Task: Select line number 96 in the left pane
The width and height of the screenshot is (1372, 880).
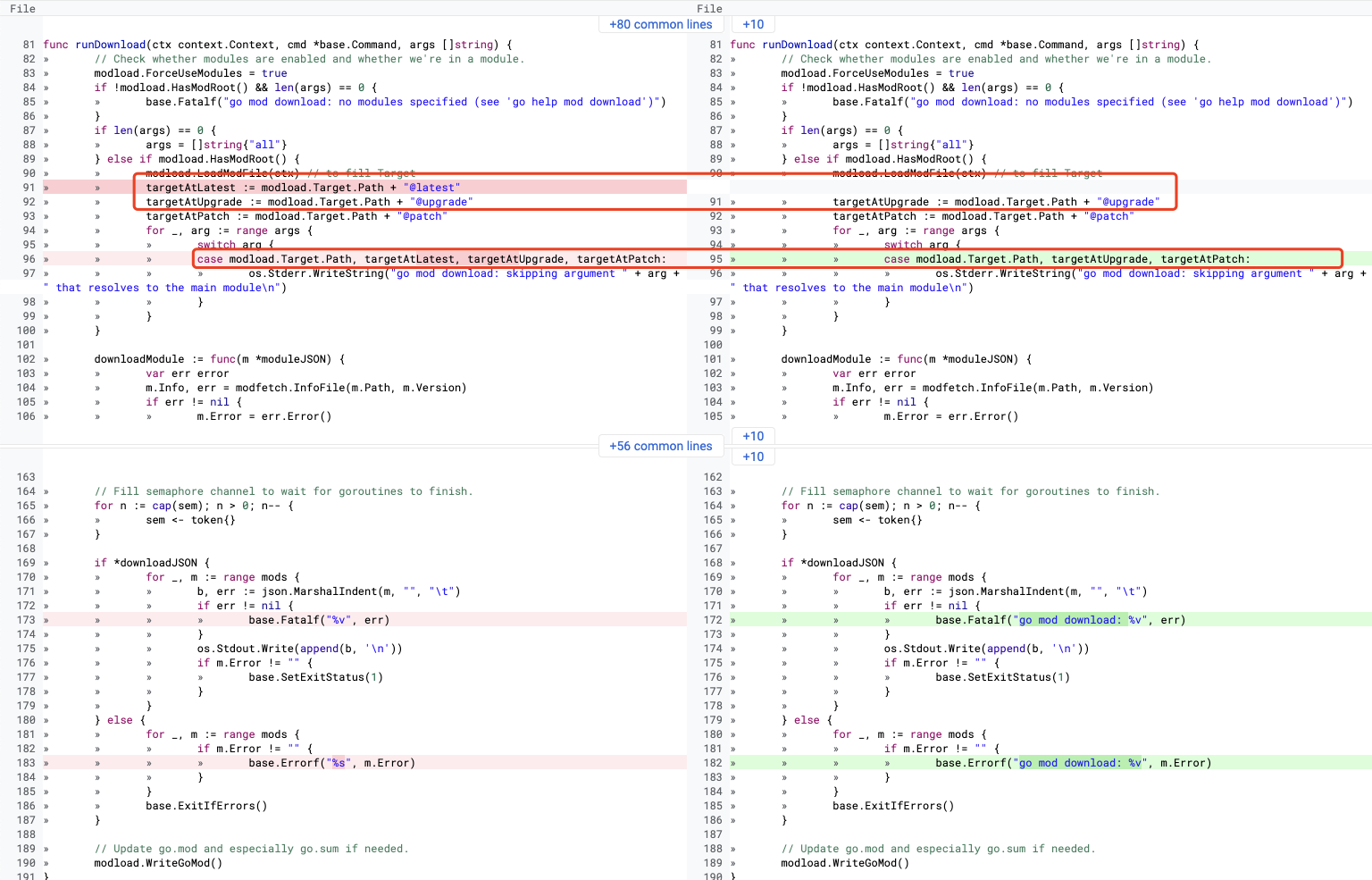Action: pyautogui.click(x=29, y=259)
